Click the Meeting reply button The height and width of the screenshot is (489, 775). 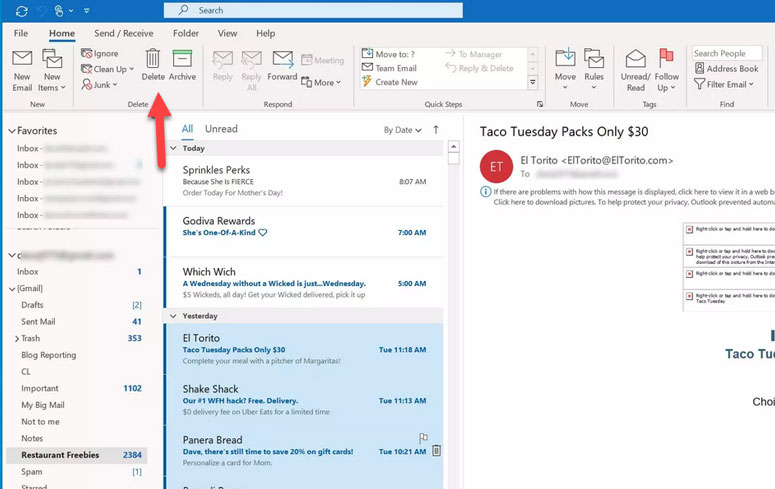click(x=322, y=60)
